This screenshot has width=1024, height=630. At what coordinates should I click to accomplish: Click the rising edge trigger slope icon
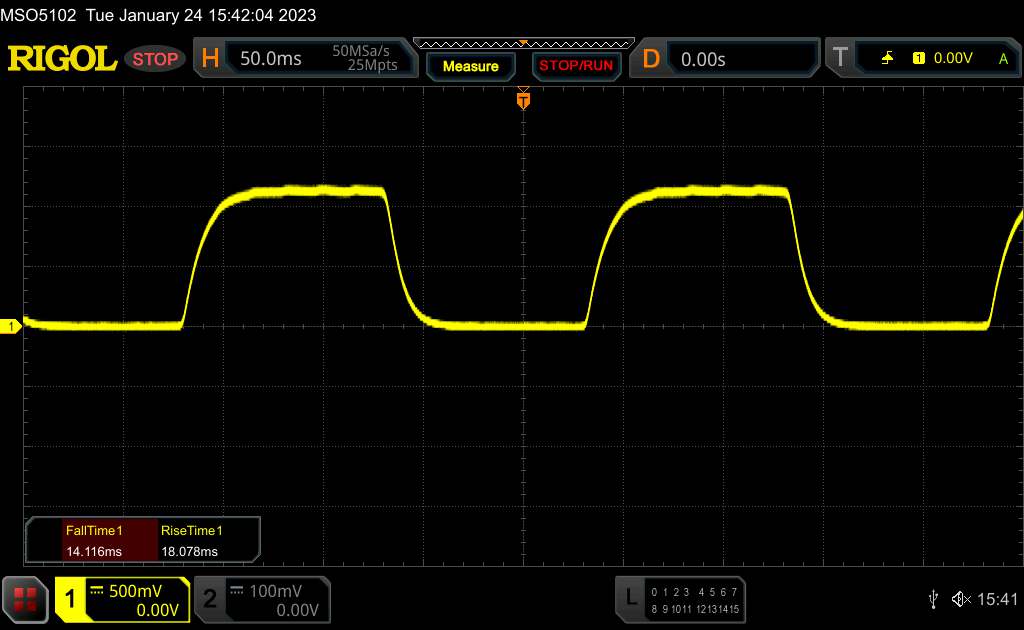point(888,58)
